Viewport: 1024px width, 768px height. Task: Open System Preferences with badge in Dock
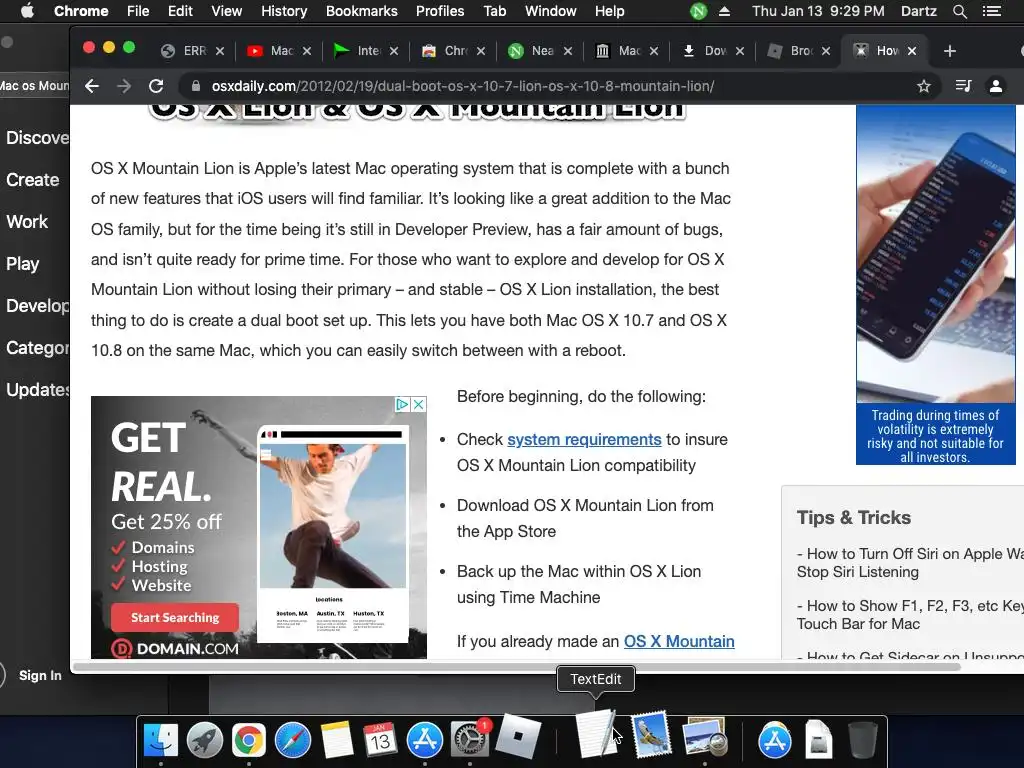click(470, 739)
